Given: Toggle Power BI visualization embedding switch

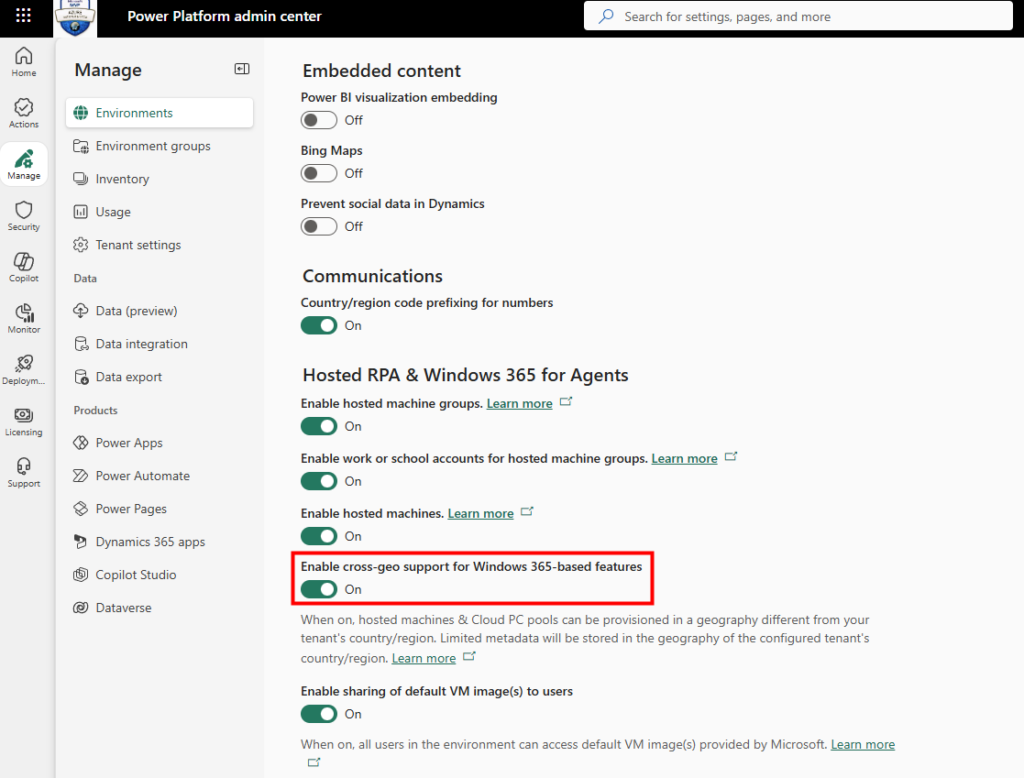Looking at the screenshot, I should [x=319, y=120].
